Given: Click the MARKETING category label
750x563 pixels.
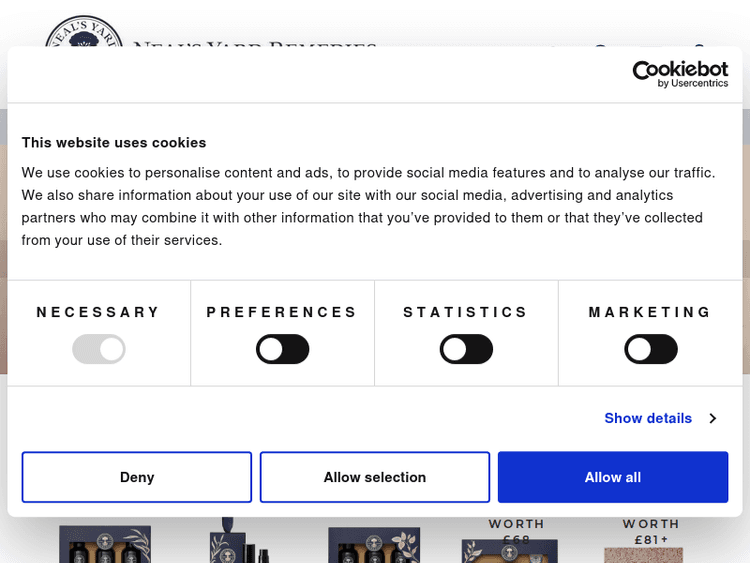Looking at the screenshot, I should (650, 312).
